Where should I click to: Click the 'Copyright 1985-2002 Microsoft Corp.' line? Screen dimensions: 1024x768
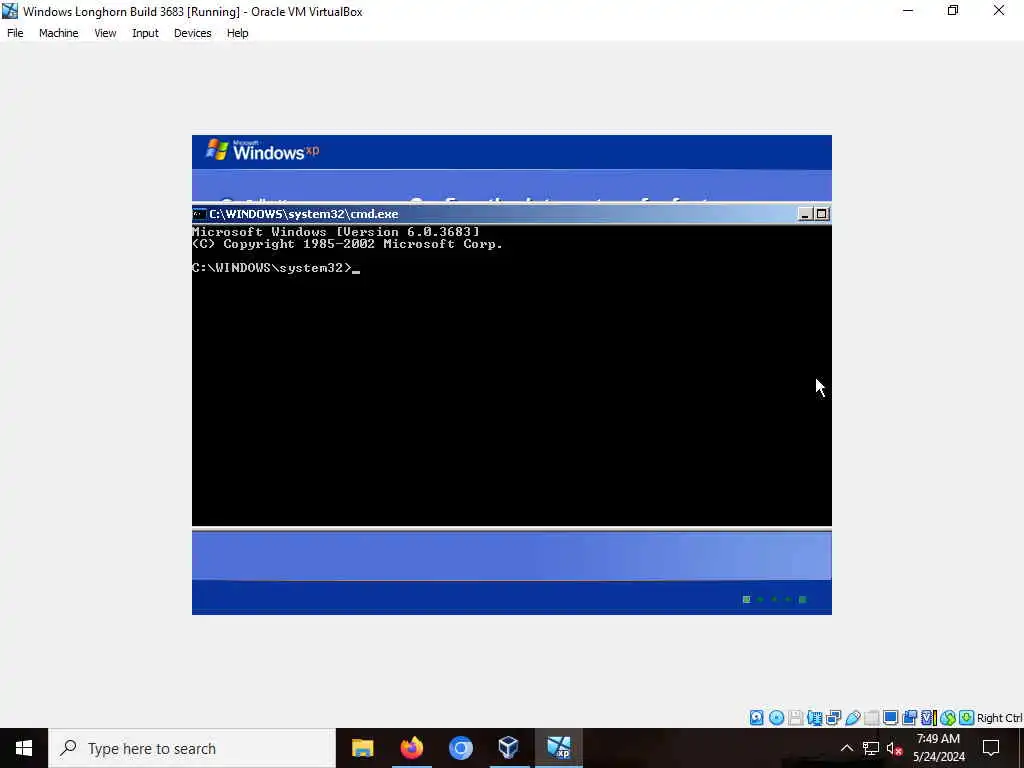tap(347, 244)
